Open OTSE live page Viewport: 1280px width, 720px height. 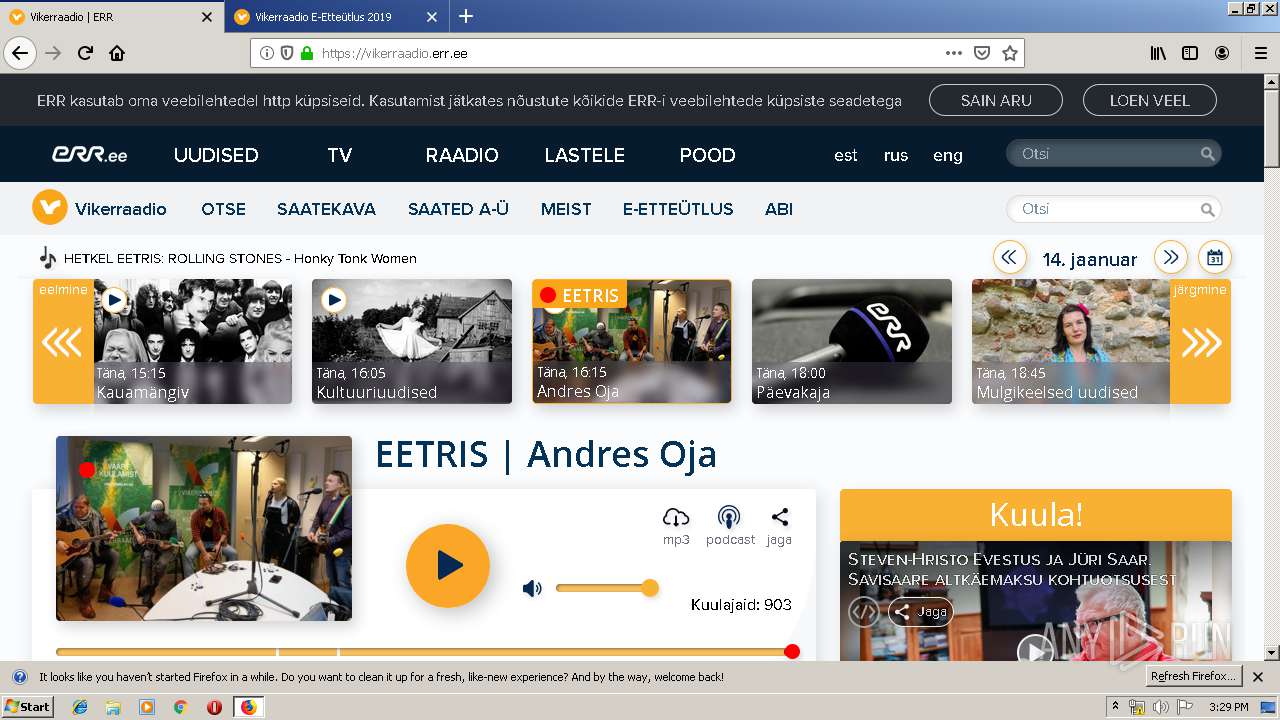223,209
